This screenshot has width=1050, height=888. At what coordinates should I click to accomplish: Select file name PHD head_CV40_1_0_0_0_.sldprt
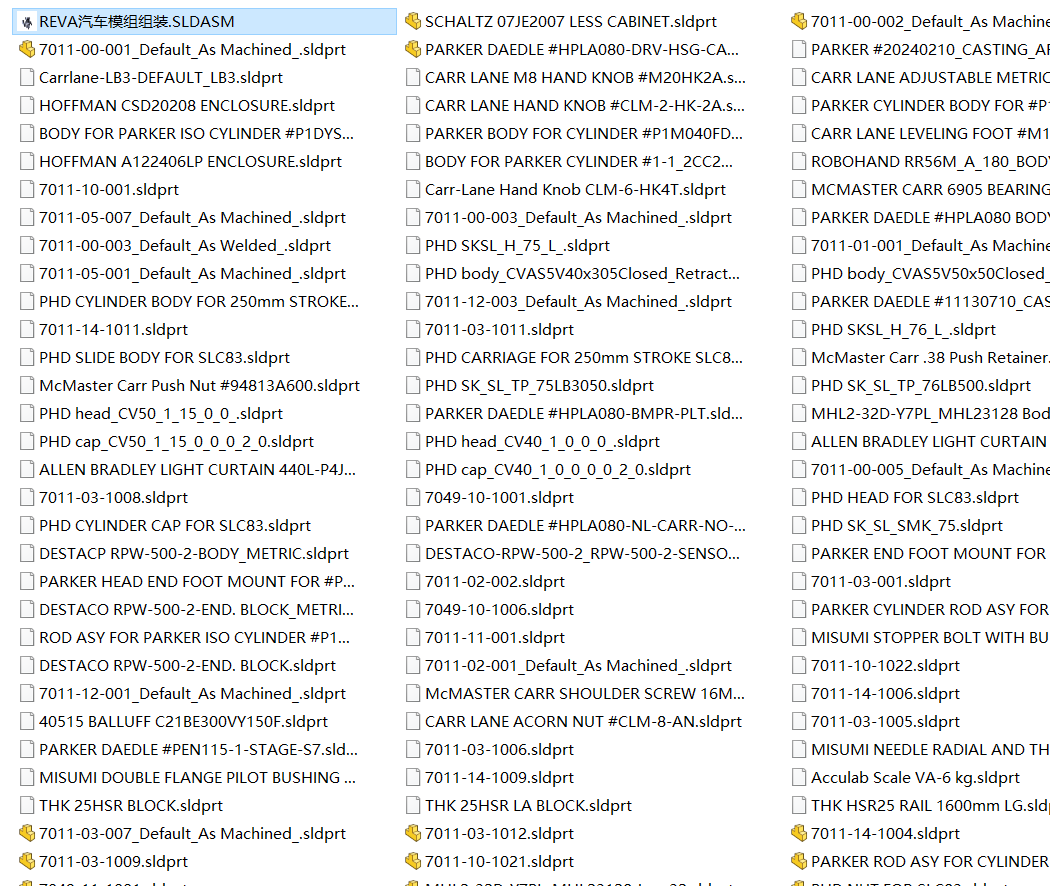click(x=542, y=442)
